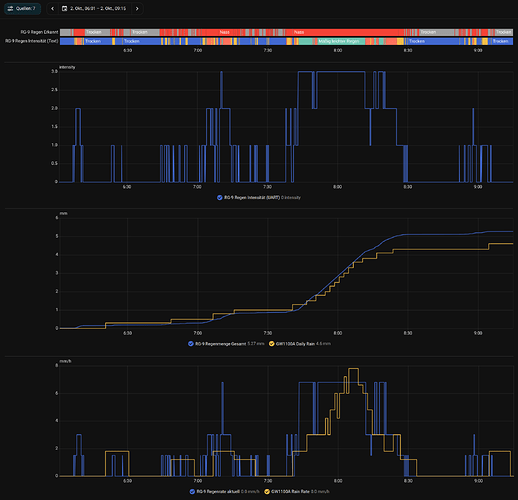Open the calendar date range picker
This screenshot has width=518, height=500.
65,9
